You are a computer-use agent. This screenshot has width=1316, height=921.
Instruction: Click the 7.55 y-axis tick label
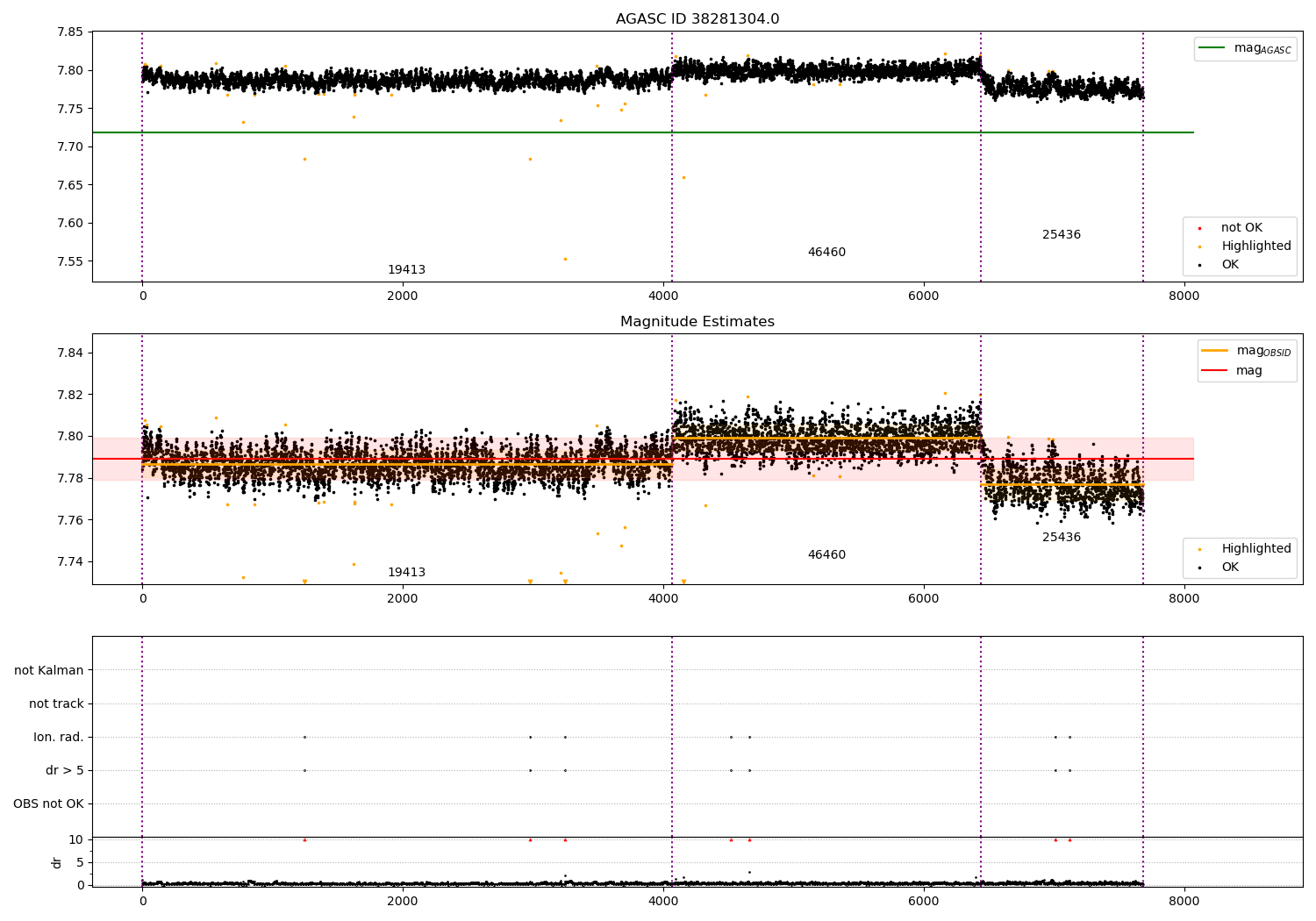(70, 261)
